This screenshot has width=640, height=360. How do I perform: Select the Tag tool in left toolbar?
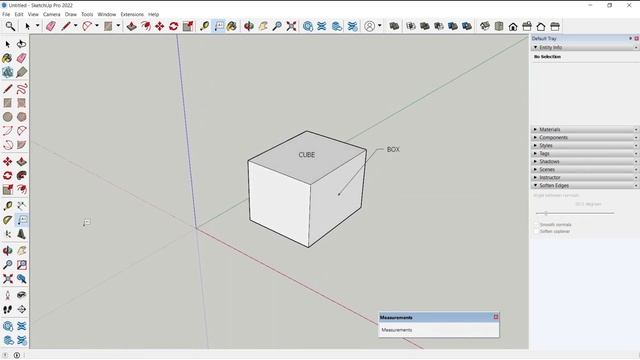[22, 72]
